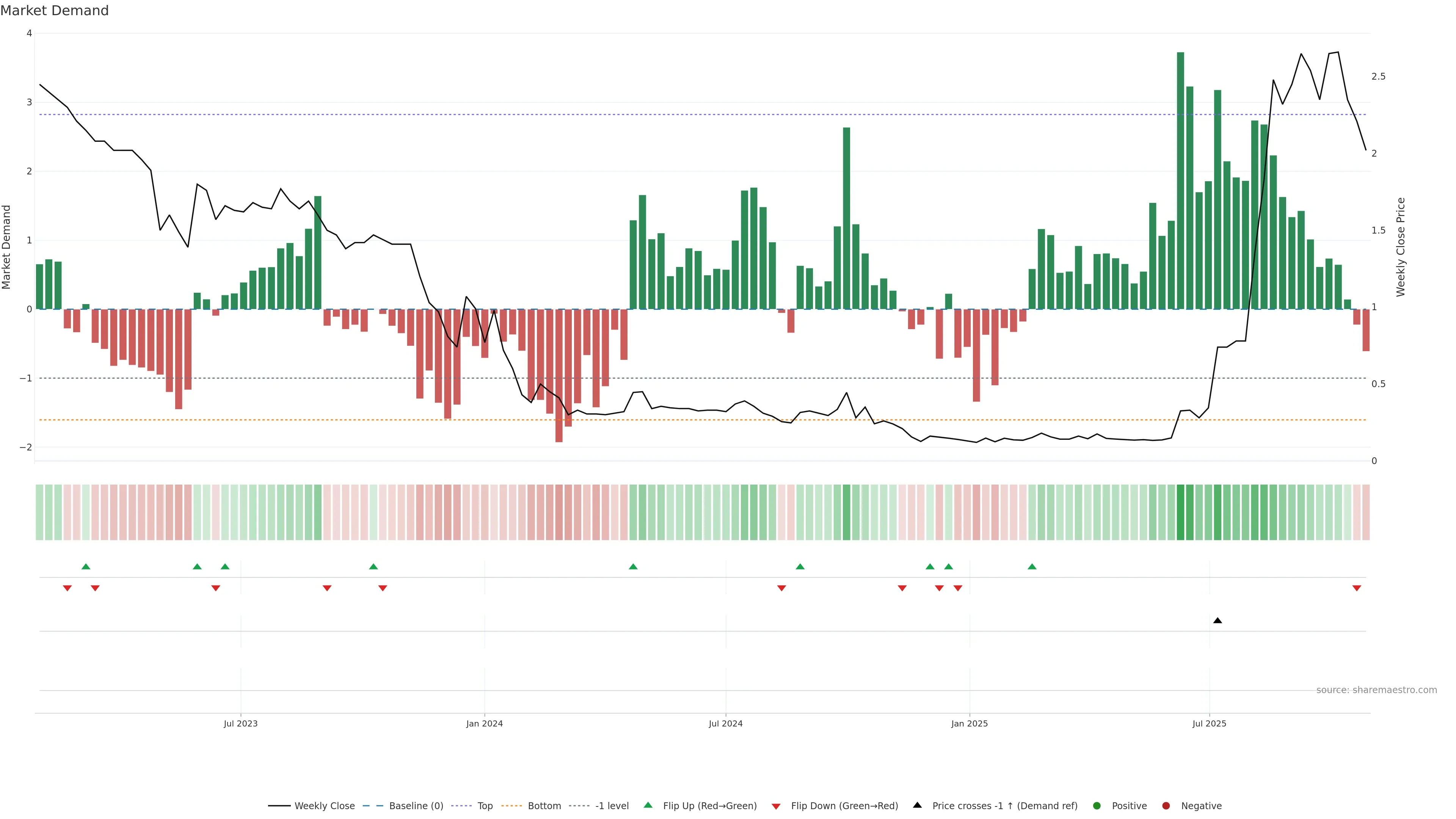Viewport: 1456px width, 819px height.
Task: Click Flip Up green triangle legend icon
Action: tap(648, 805)
